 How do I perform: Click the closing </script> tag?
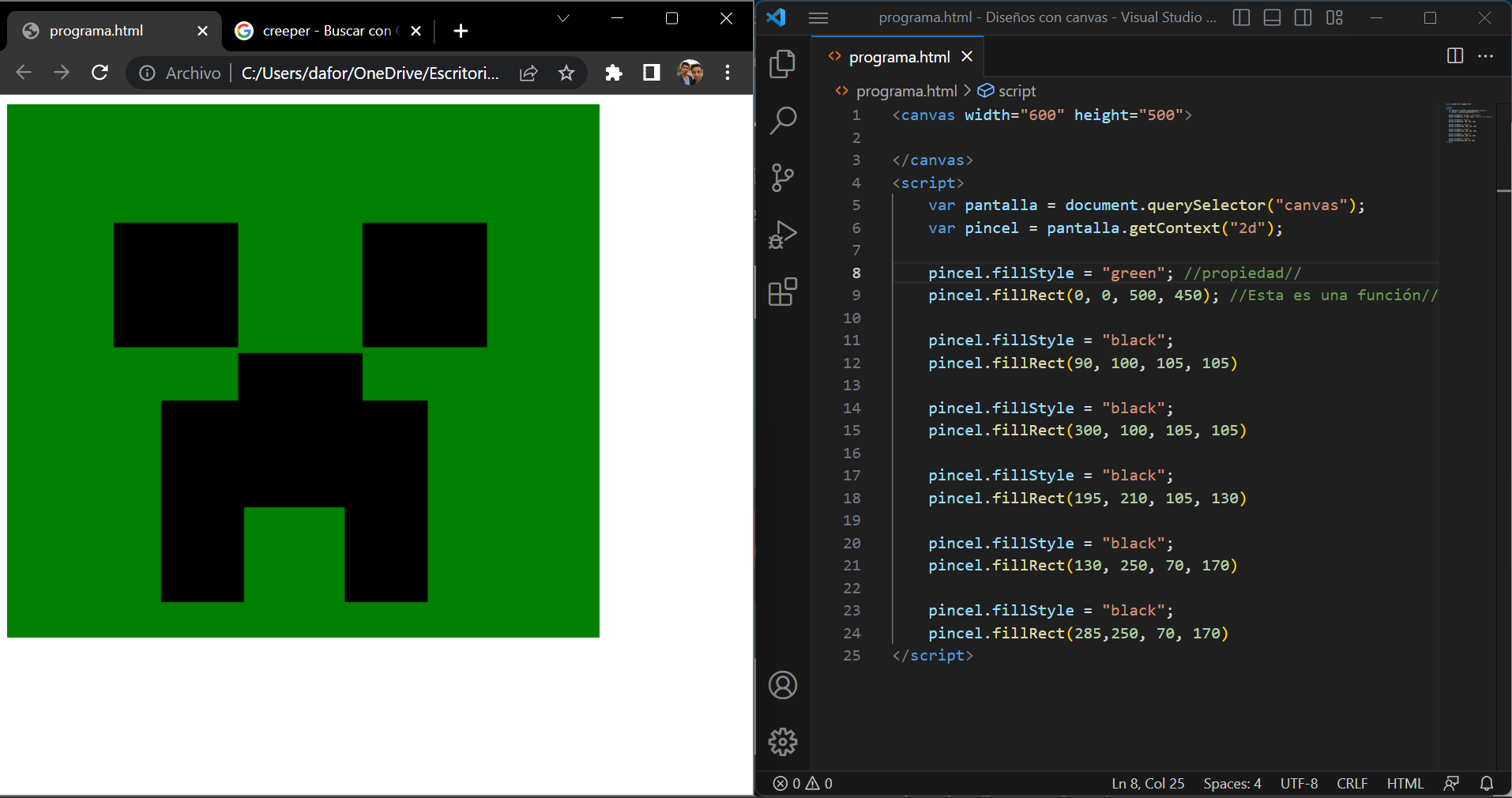click(933, 655)
